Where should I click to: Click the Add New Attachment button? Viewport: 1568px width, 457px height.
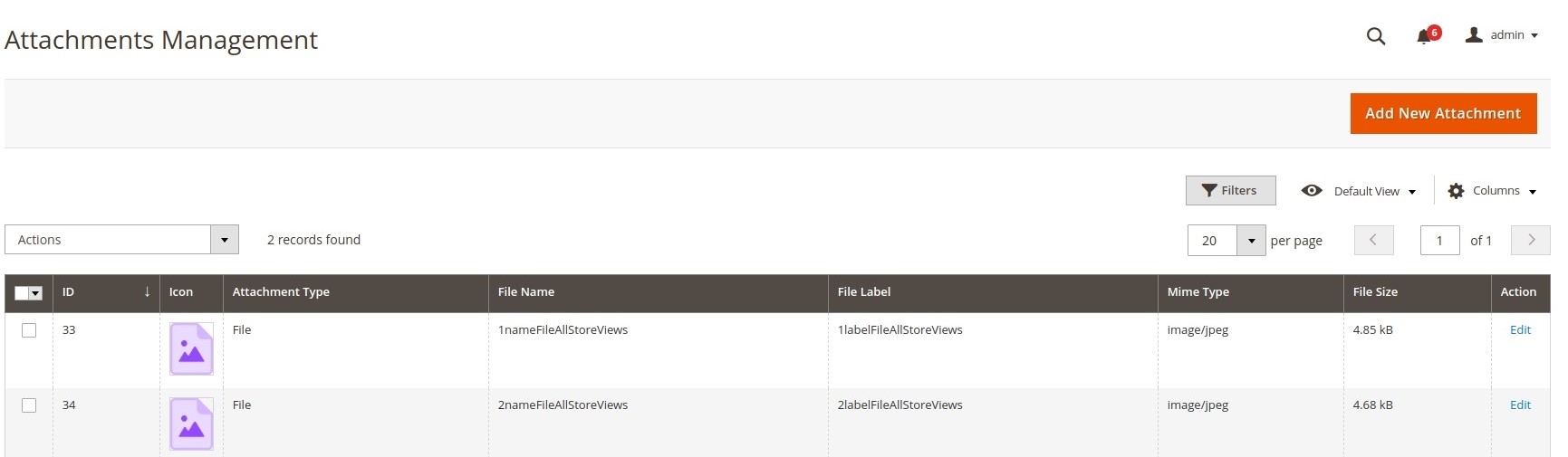[x=1442, y=114]
